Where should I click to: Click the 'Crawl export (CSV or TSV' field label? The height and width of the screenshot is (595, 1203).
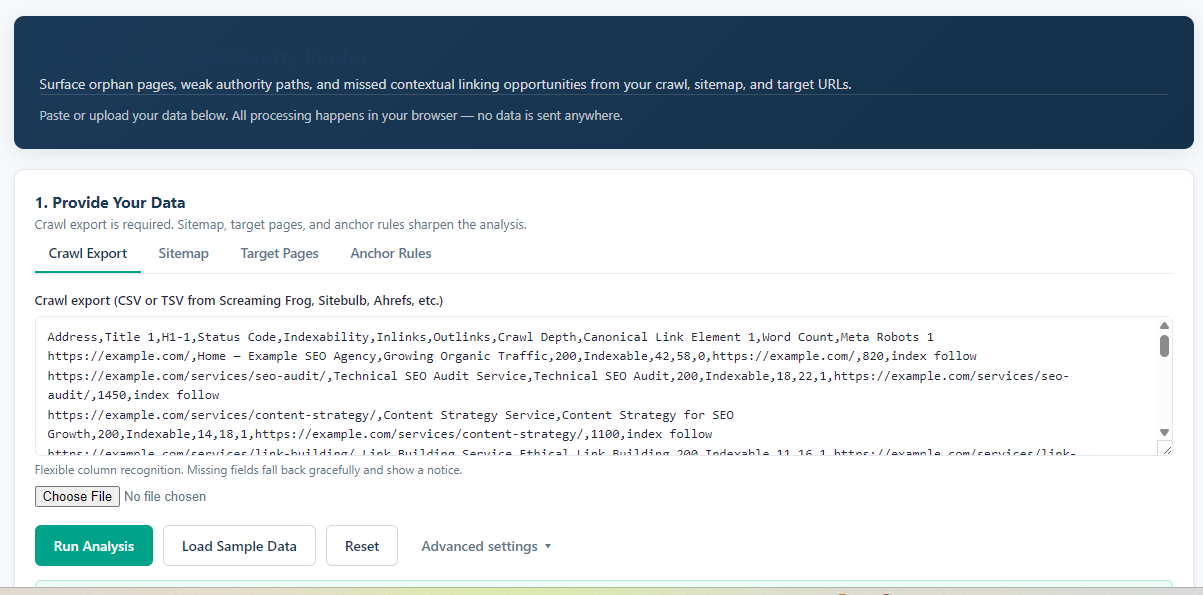tap(239, 300)
